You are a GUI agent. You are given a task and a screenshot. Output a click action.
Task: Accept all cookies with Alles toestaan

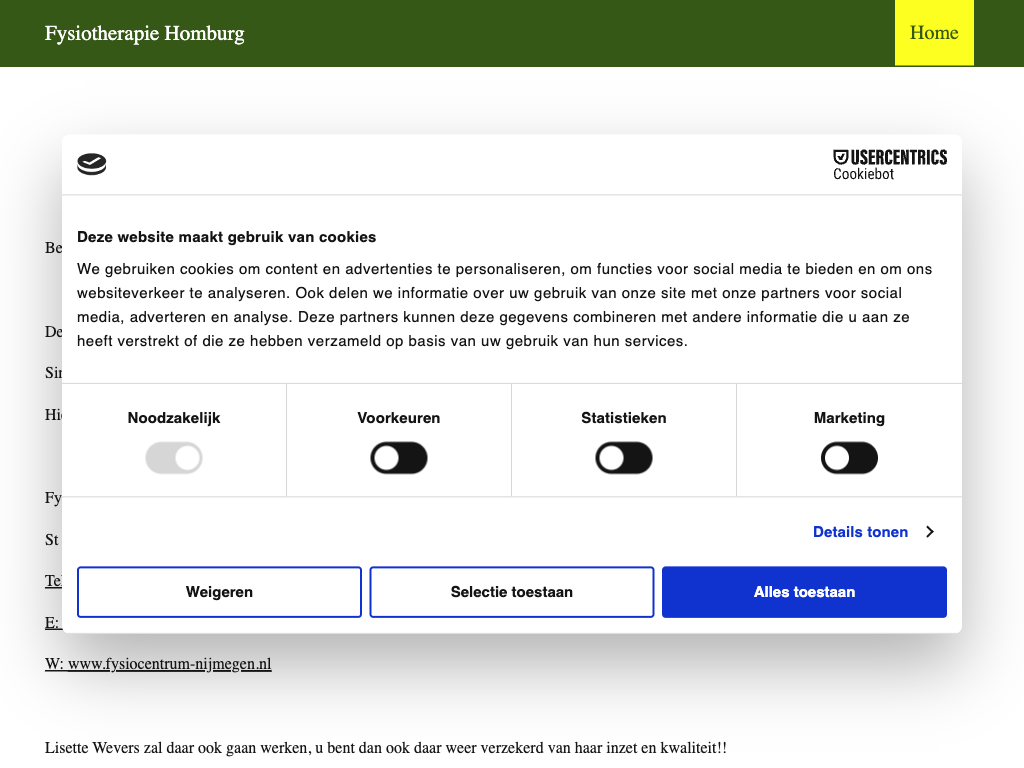point(804,592)
